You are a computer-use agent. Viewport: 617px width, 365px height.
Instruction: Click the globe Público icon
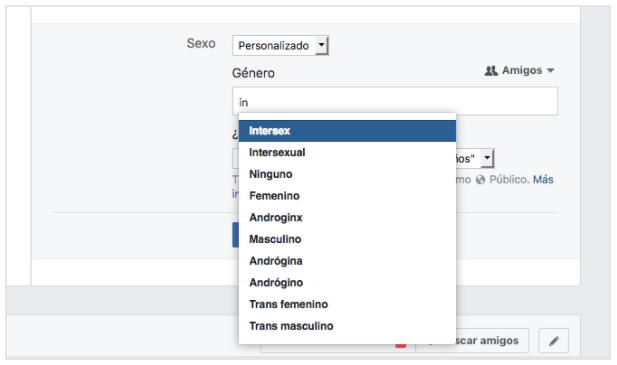(480, 180)
